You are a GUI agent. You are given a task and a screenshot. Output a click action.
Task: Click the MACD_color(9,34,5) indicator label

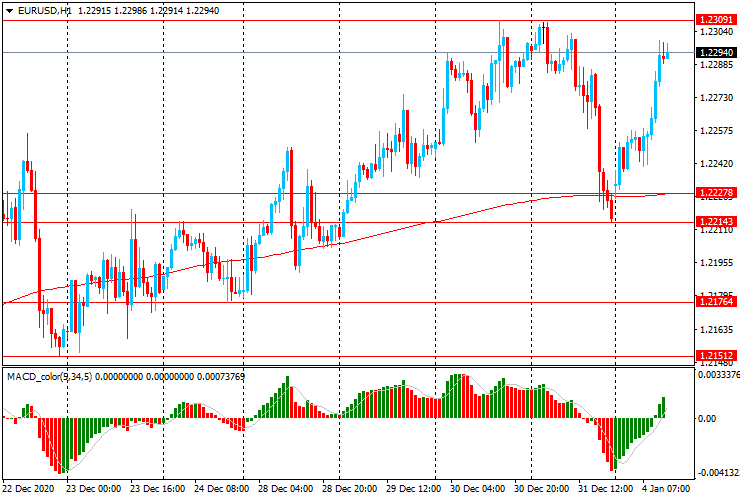point(50,377)
